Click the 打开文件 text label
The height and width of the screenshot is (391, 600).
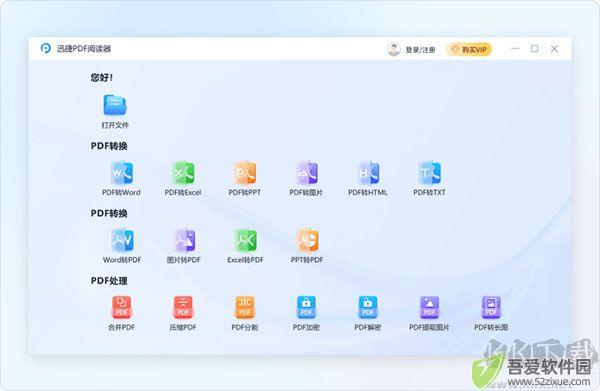coord(115,125)
